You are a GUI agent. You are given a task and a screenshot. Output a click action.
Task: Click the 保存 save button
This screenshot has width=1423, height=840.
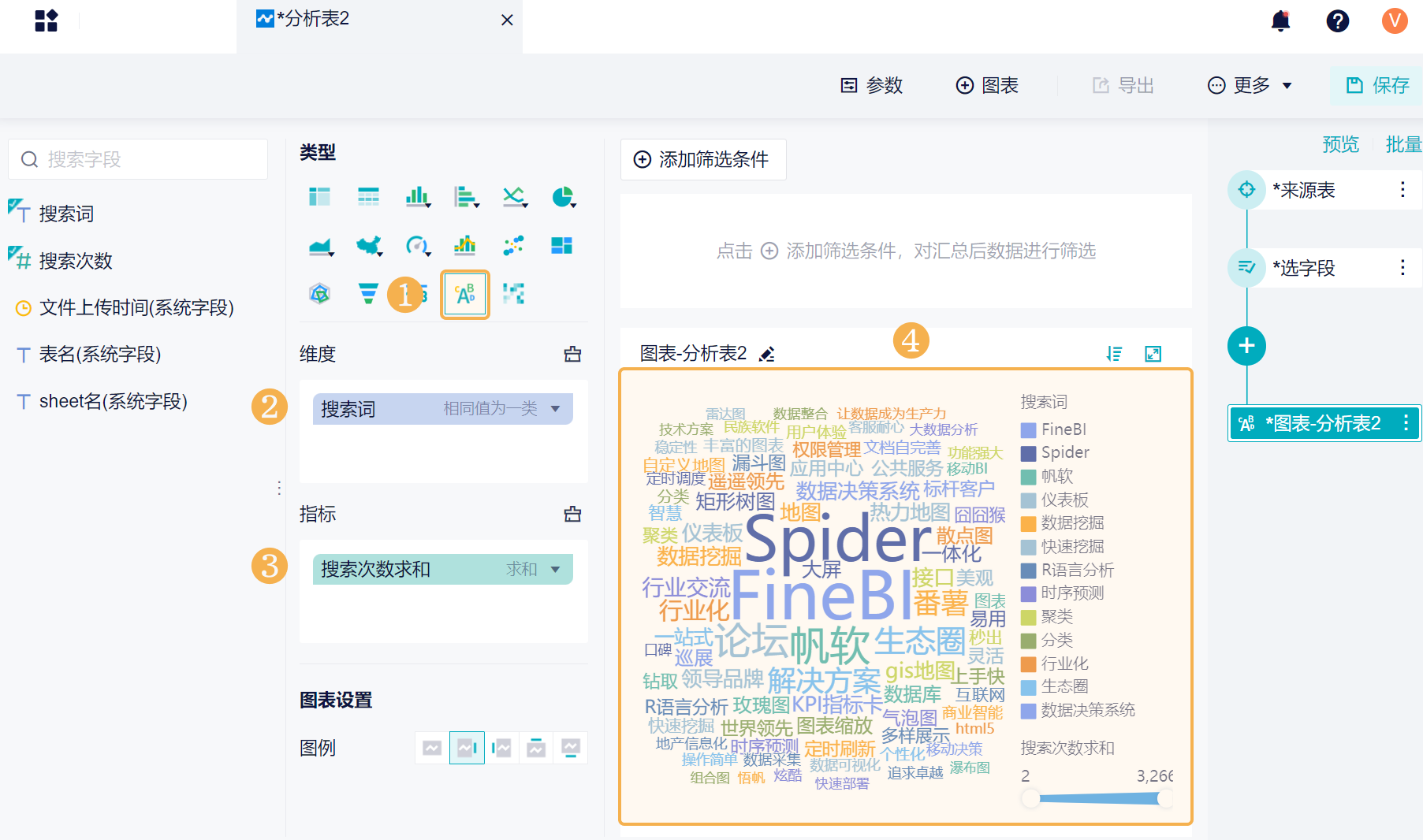coord(1377,85)
